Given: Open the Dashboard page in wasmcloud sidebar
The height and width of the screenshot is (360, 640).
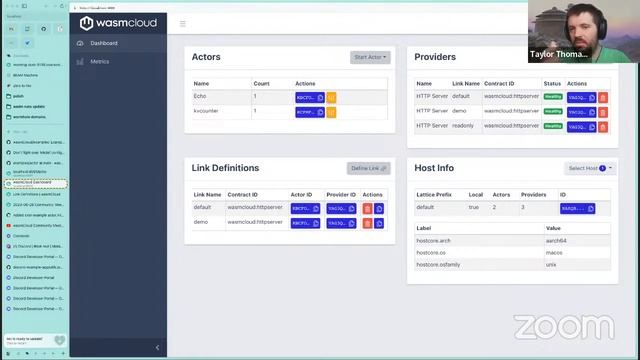Looking at the screenshot, I should (x=118, y=43).
